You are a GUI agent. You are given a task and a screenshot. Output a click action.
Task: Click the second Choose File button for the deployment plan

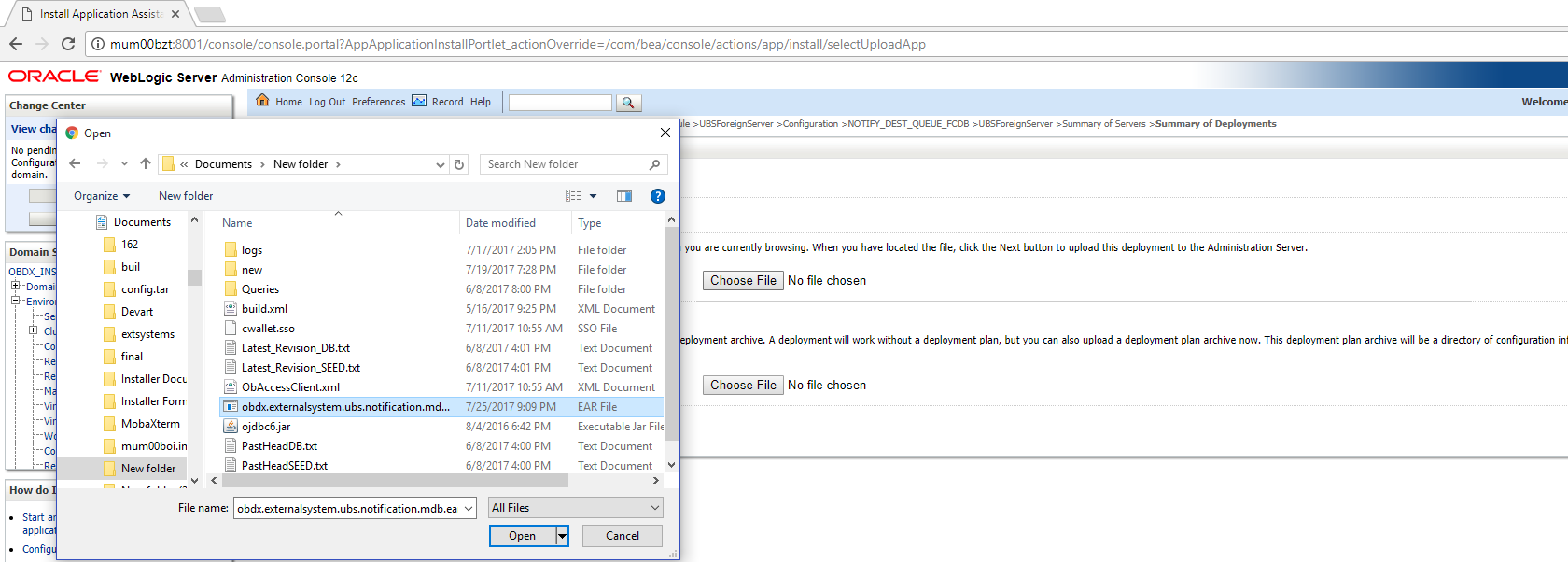coord(743,385)
